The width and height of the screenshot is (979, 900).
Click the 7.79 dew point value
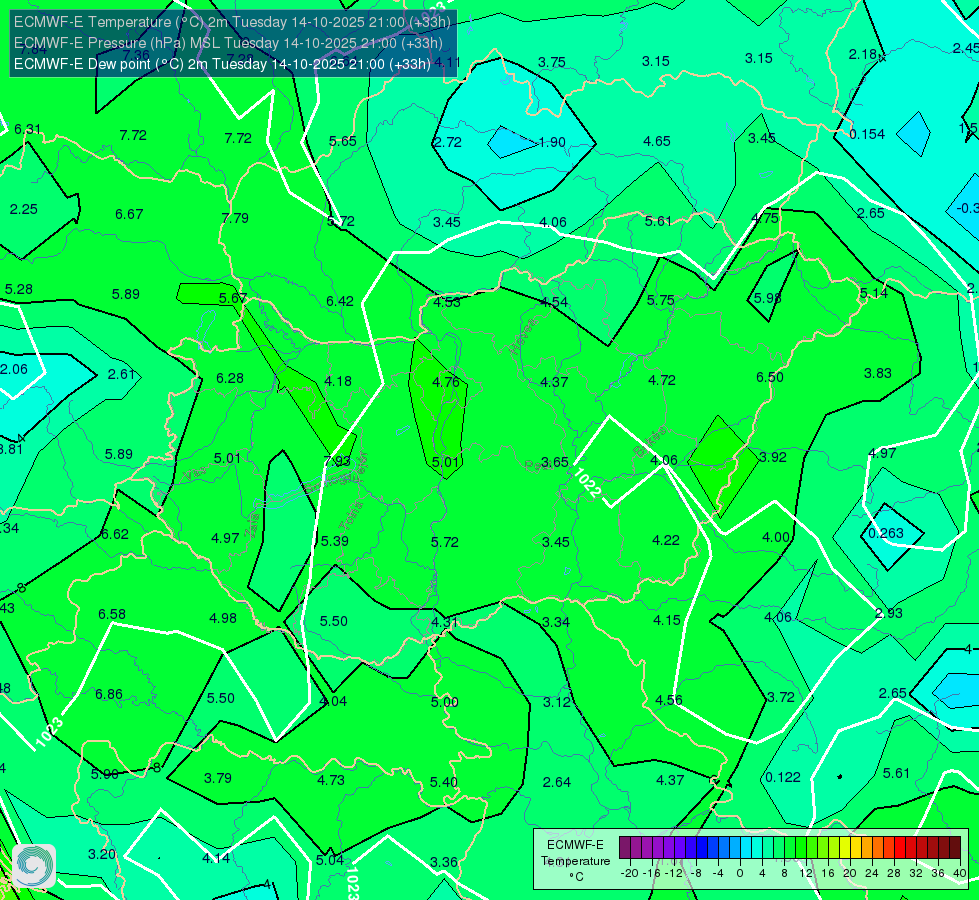coord(235,219)
